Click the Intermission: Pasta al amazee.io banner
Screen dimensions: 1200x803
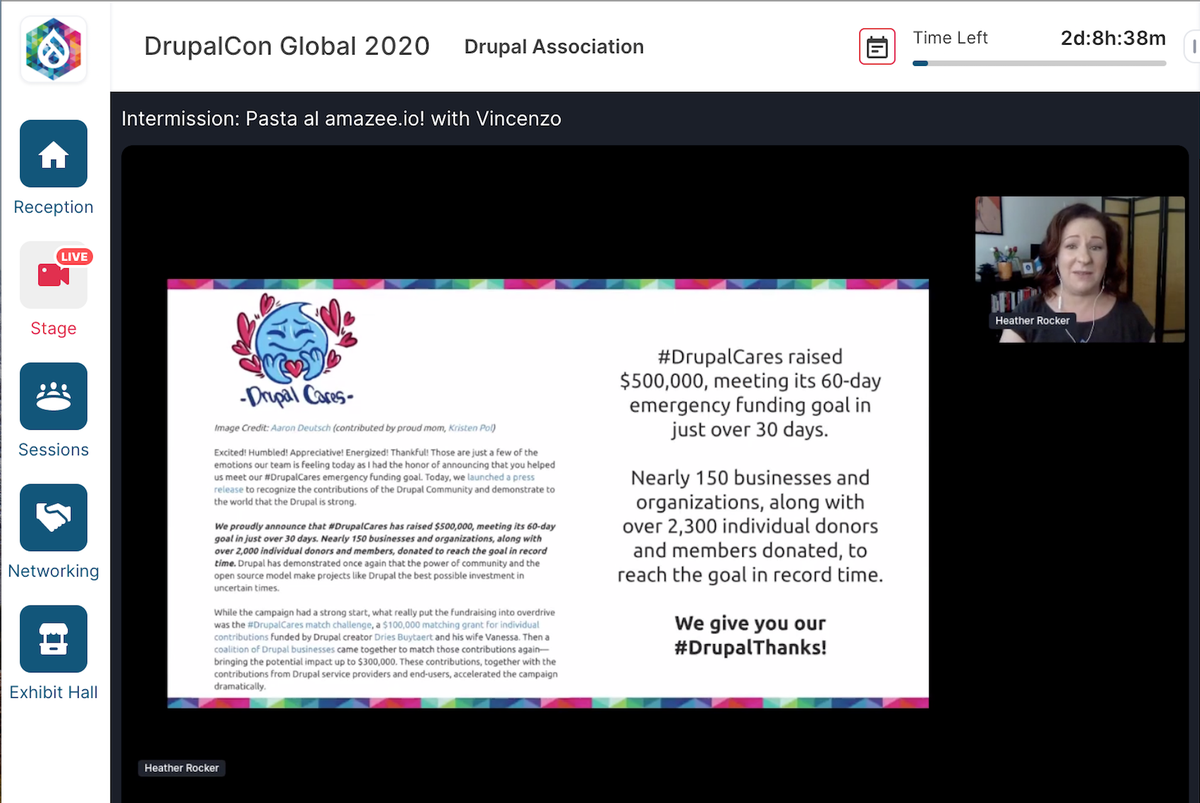pos(341,118)
